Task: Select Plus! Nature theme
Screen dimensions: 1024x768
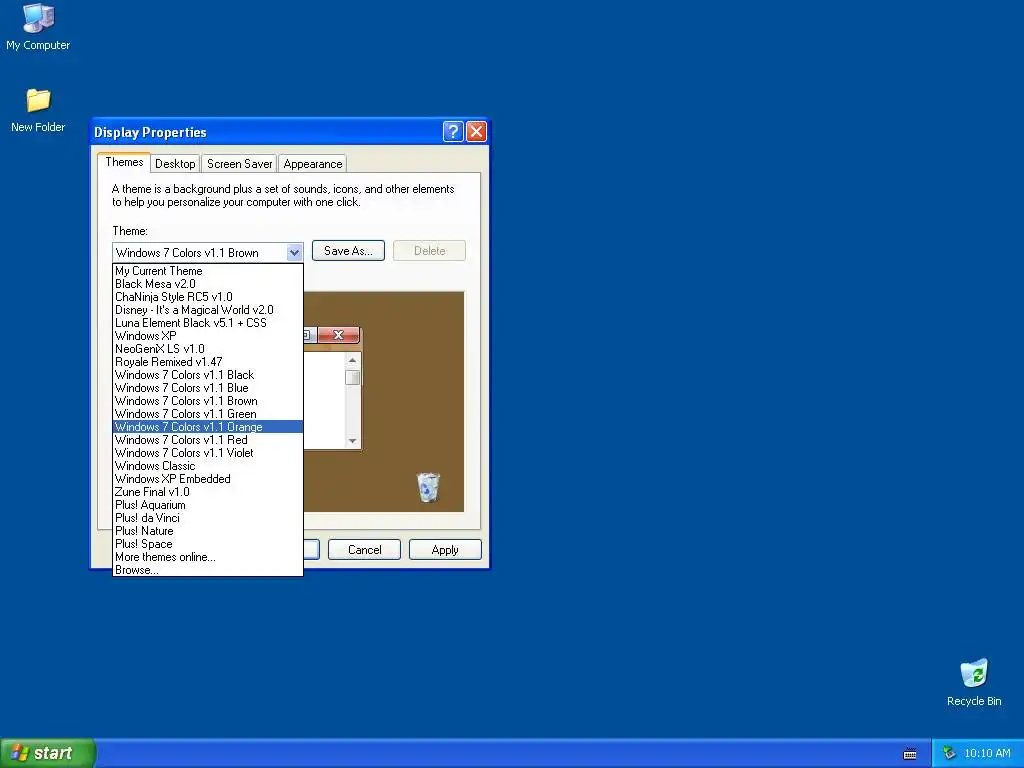Action: tap(208, 531)
